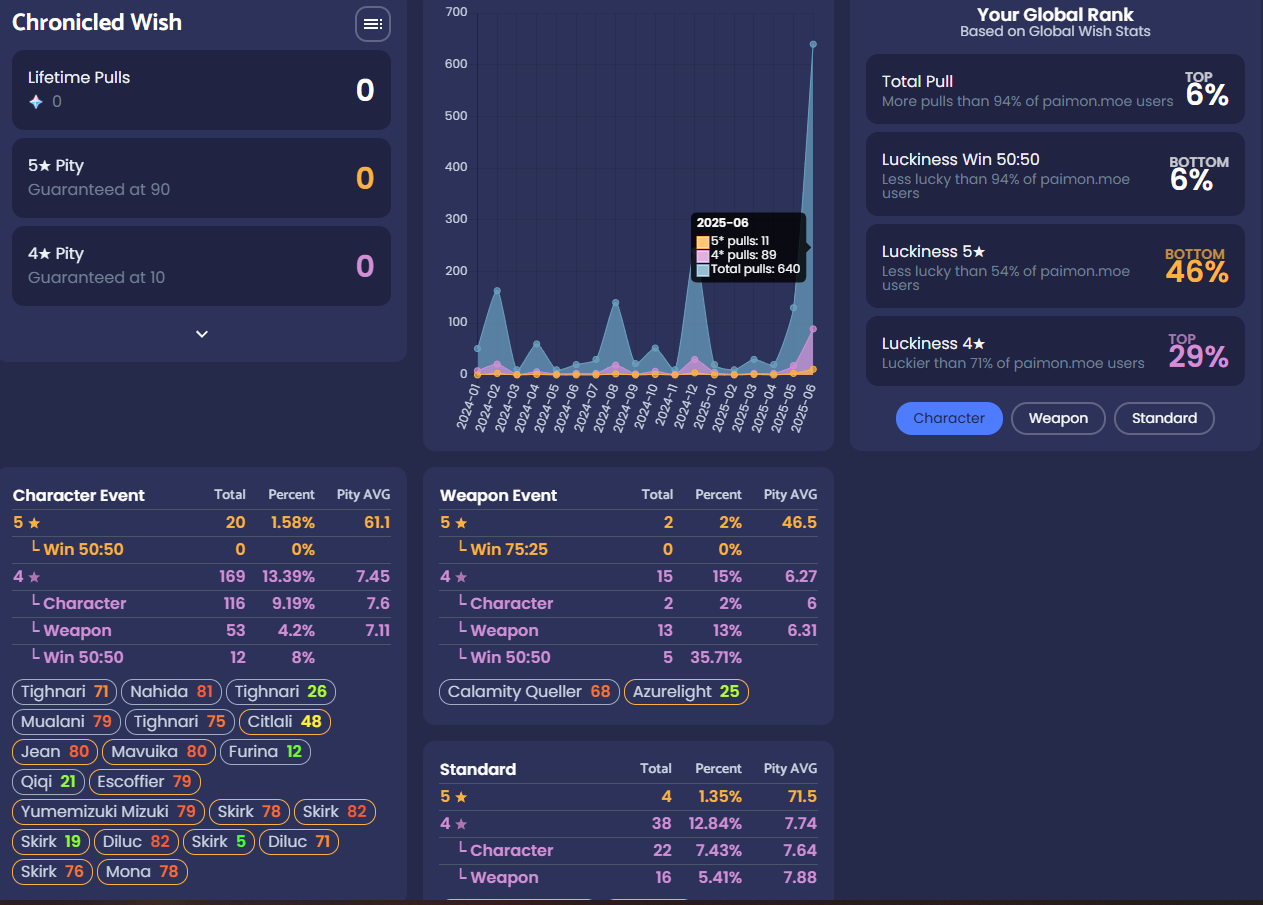This screenshot has height=905, width=1263.
Task: Click Weapon Event Win 75:25 row
Action: (x=629, y=549)
